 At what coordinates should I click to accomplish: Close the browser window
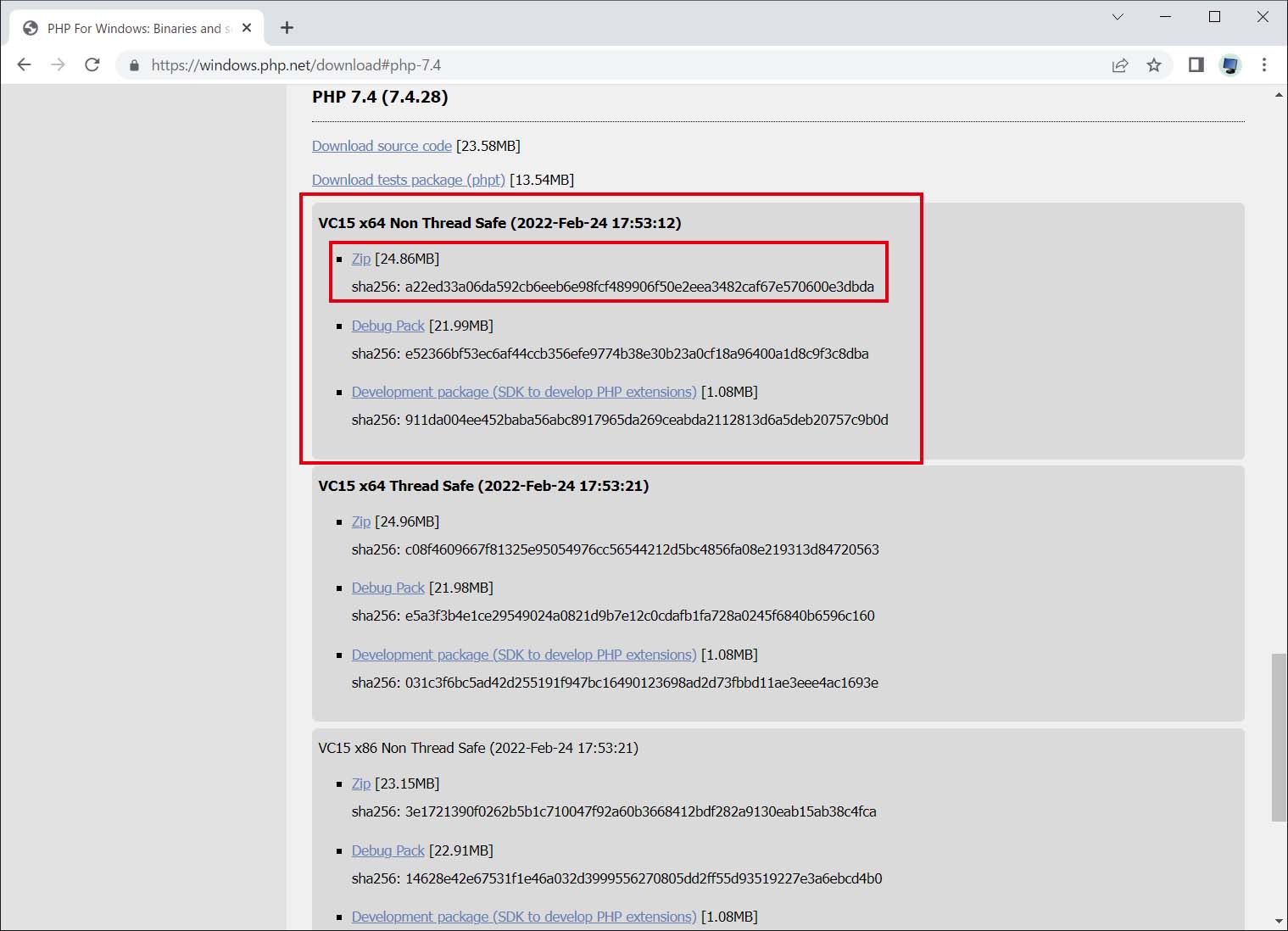1263,17
